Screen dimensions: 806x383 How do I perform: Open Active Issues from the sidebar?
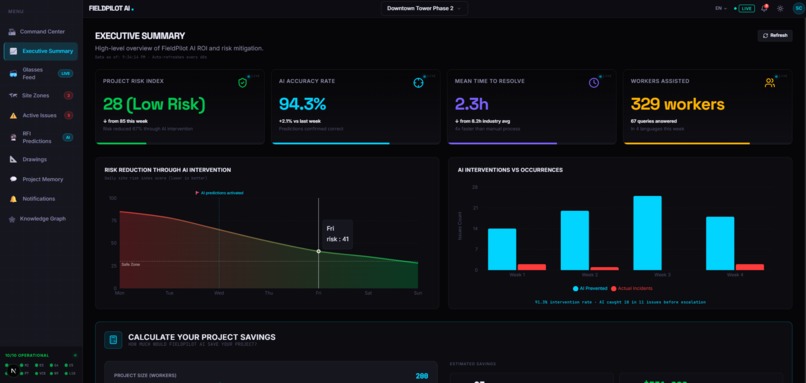(x=41, y=116)
